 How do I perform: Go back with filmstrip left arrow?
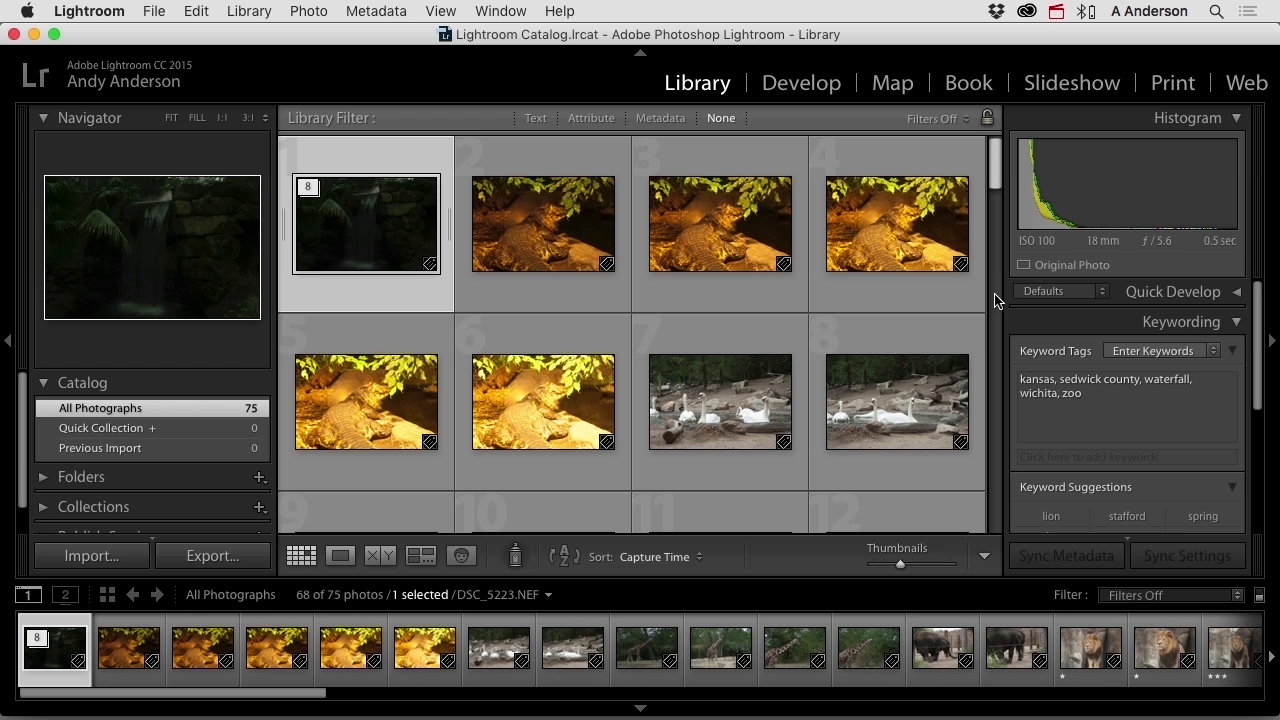click(132, 594)
